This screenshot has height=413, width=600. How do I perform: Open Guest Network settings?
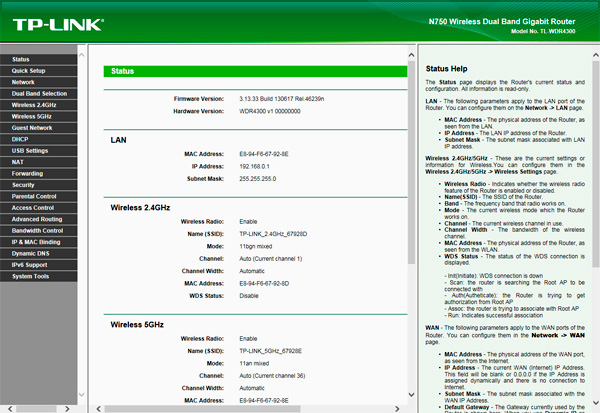point(32,128)
